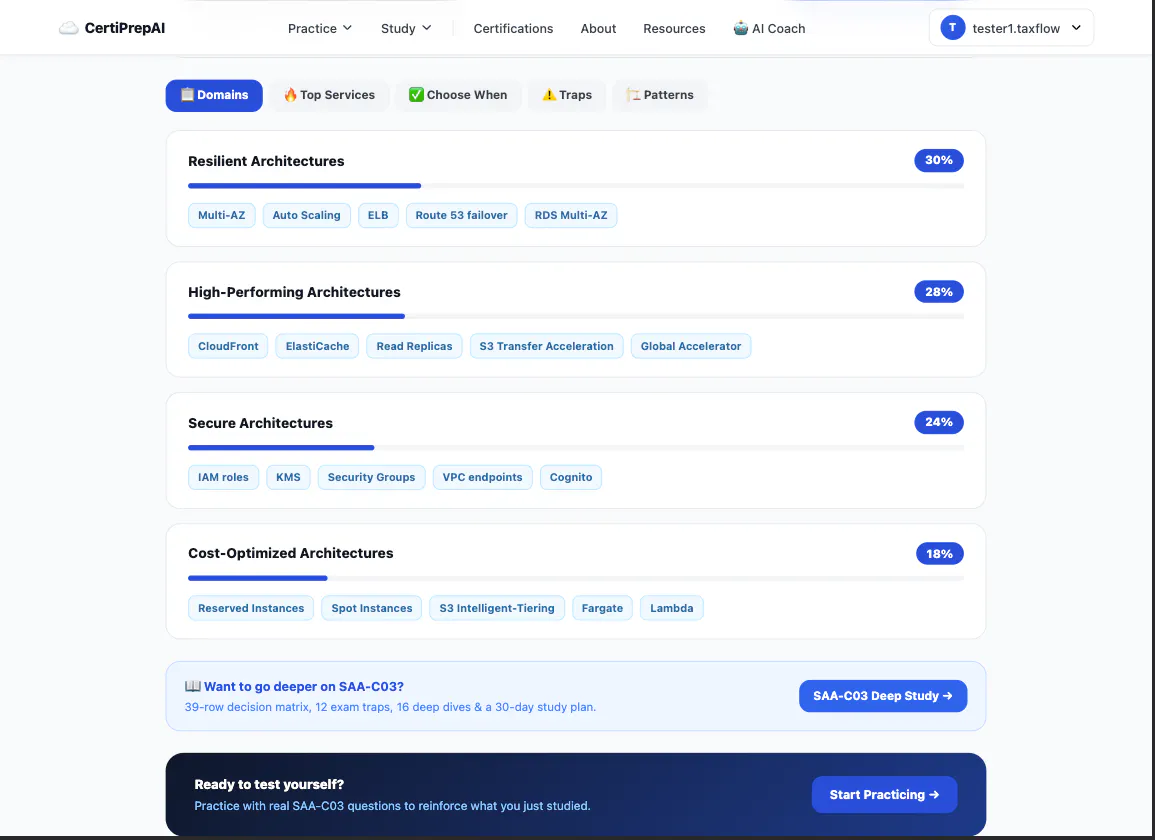This screenshot has width=1155, height=840.
Task: Select the Traps tab
Action: pos(567,95)
